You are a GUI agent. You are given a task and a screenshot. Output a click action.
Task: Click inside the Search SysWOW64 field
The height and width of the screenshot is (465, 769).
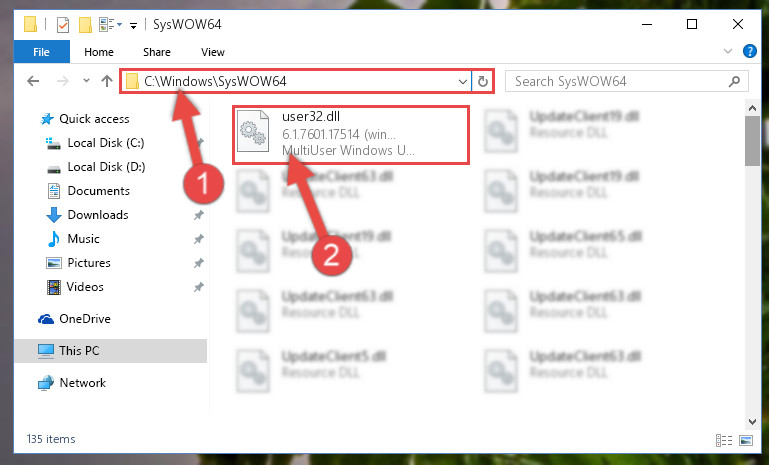tap(618, 81)
